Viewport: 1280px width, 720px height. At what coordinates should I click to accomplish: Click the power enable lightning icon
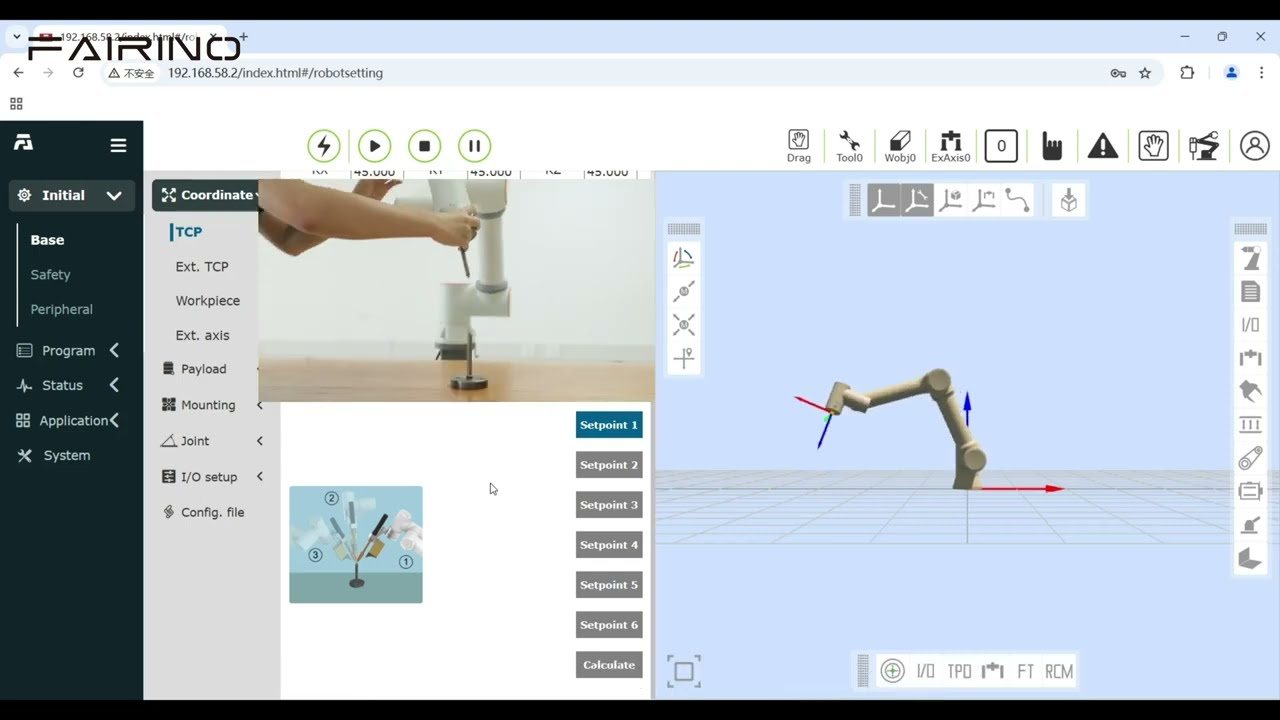(x=324, y=146)
